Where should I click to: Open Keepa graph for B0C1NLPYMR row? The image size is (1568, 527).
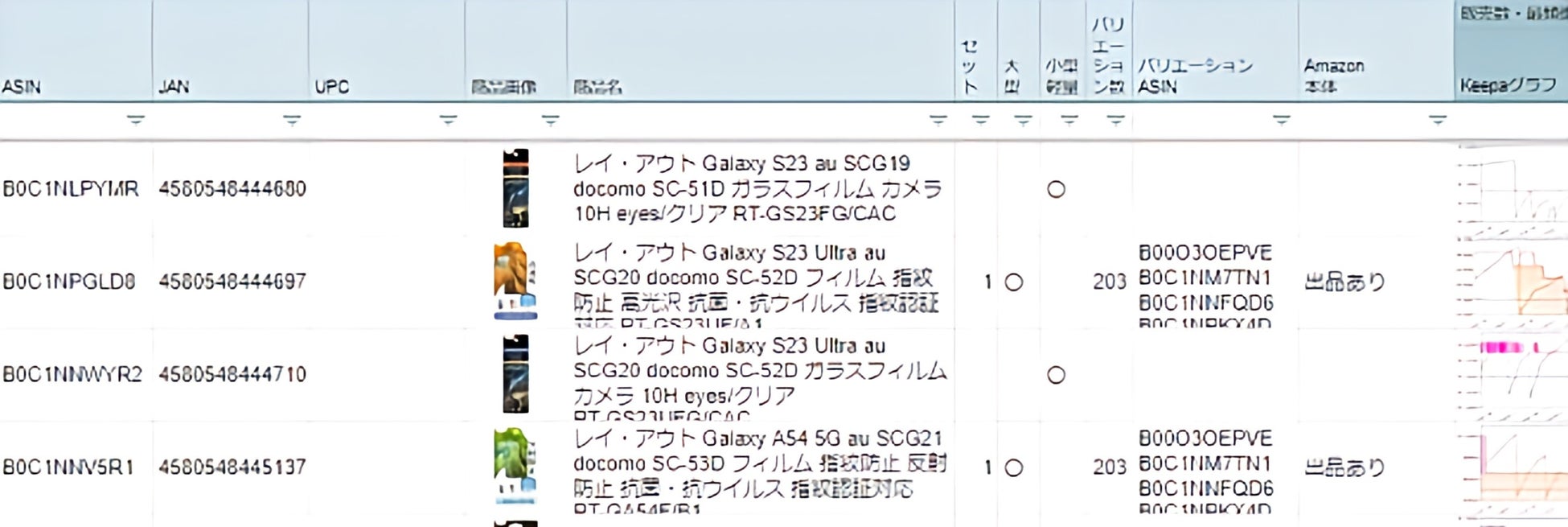point(1512,189)
